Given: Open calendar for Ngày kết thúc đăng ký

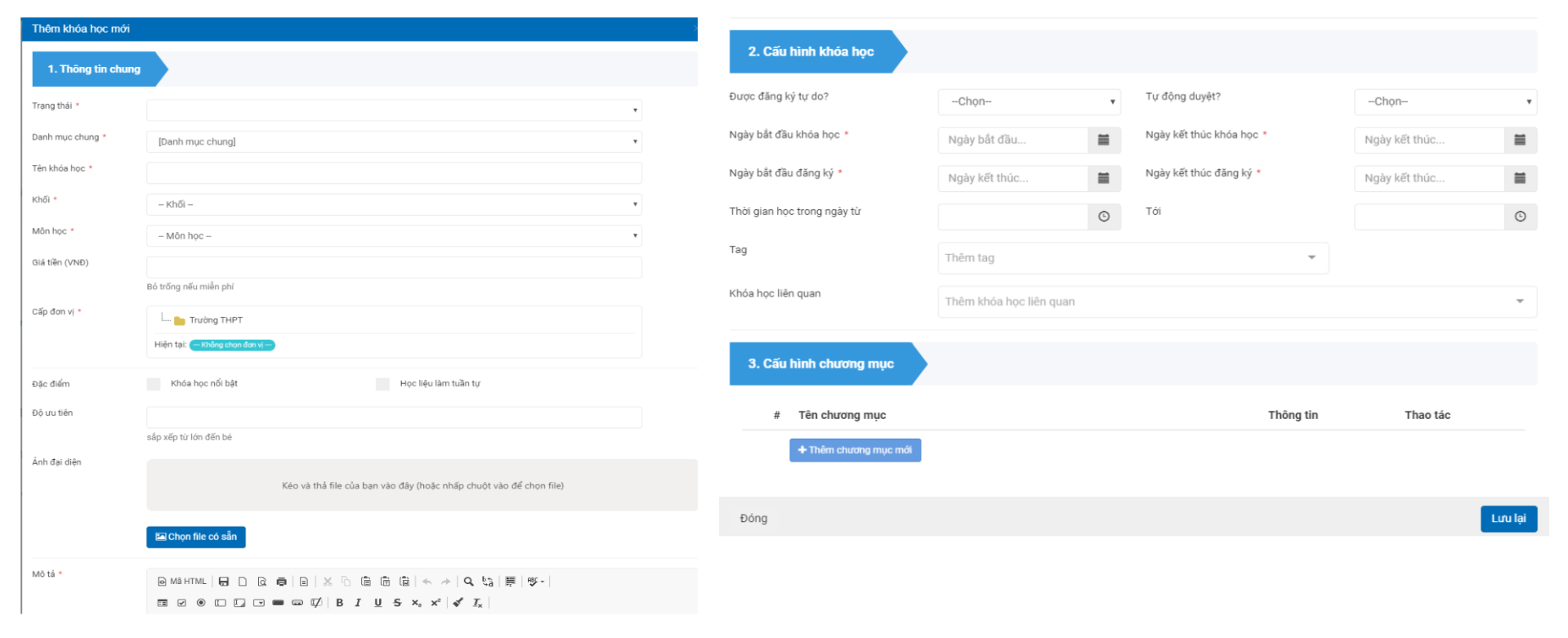Looking at the screenshot, I should 1520,178.
